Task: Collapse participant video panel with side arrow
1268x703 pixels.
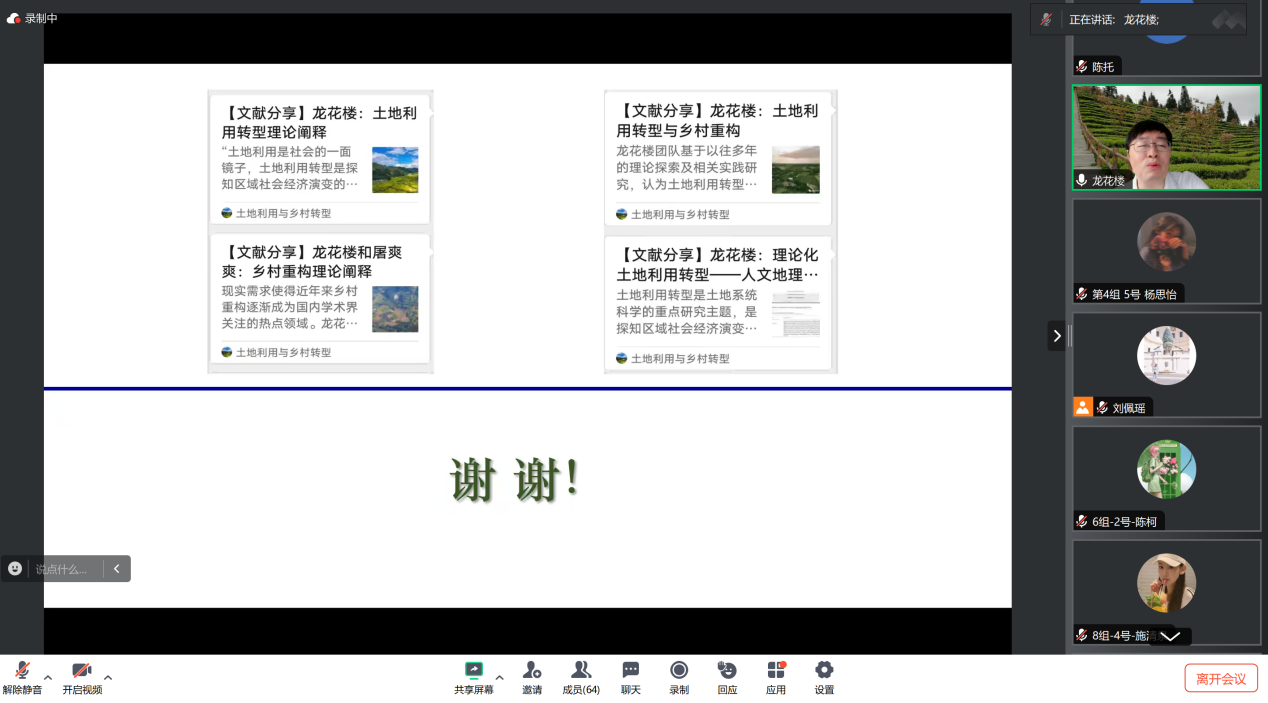Action: (1056, 336)
